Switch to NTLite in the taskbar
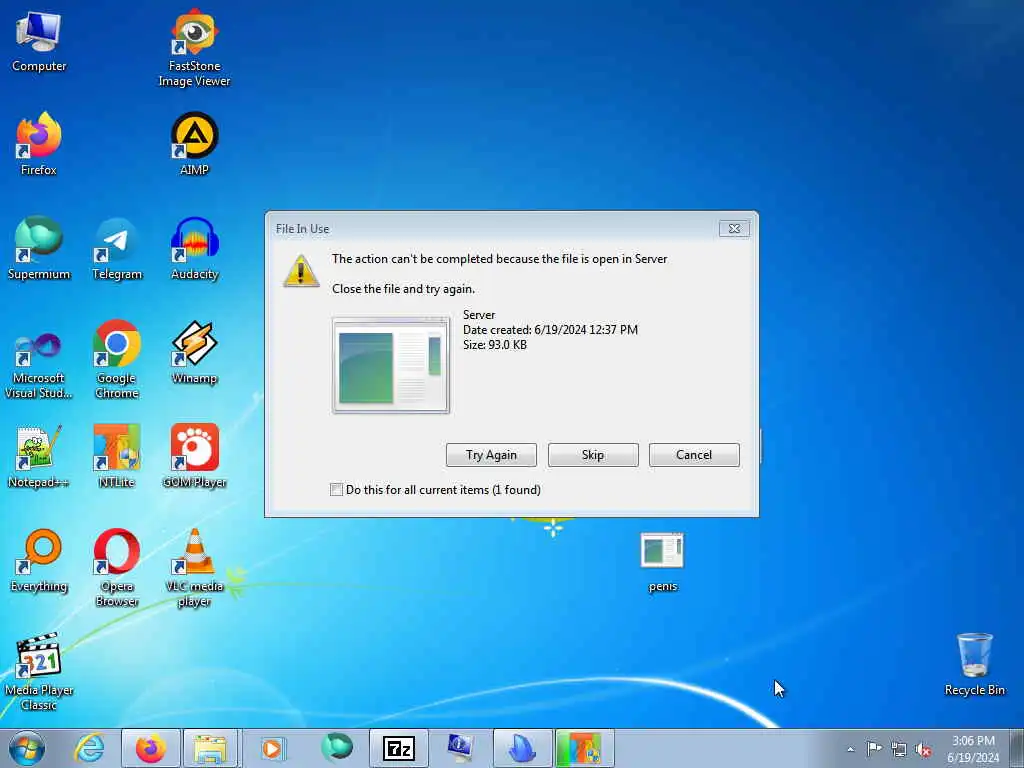The image size is (1024, 768). (584, 748)
